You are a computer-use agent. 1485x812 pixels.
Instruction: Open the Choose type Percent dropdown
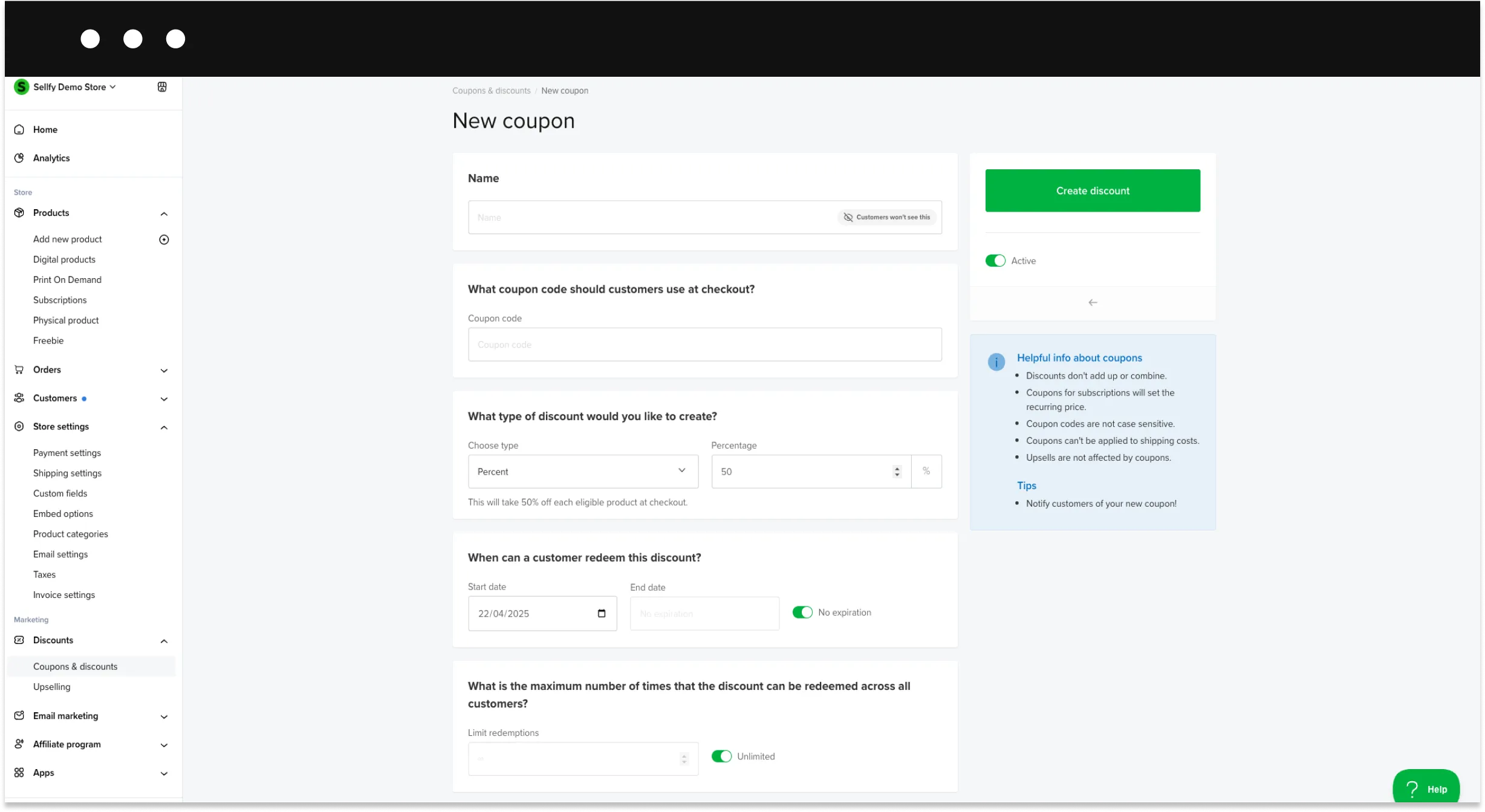[583, 472]
